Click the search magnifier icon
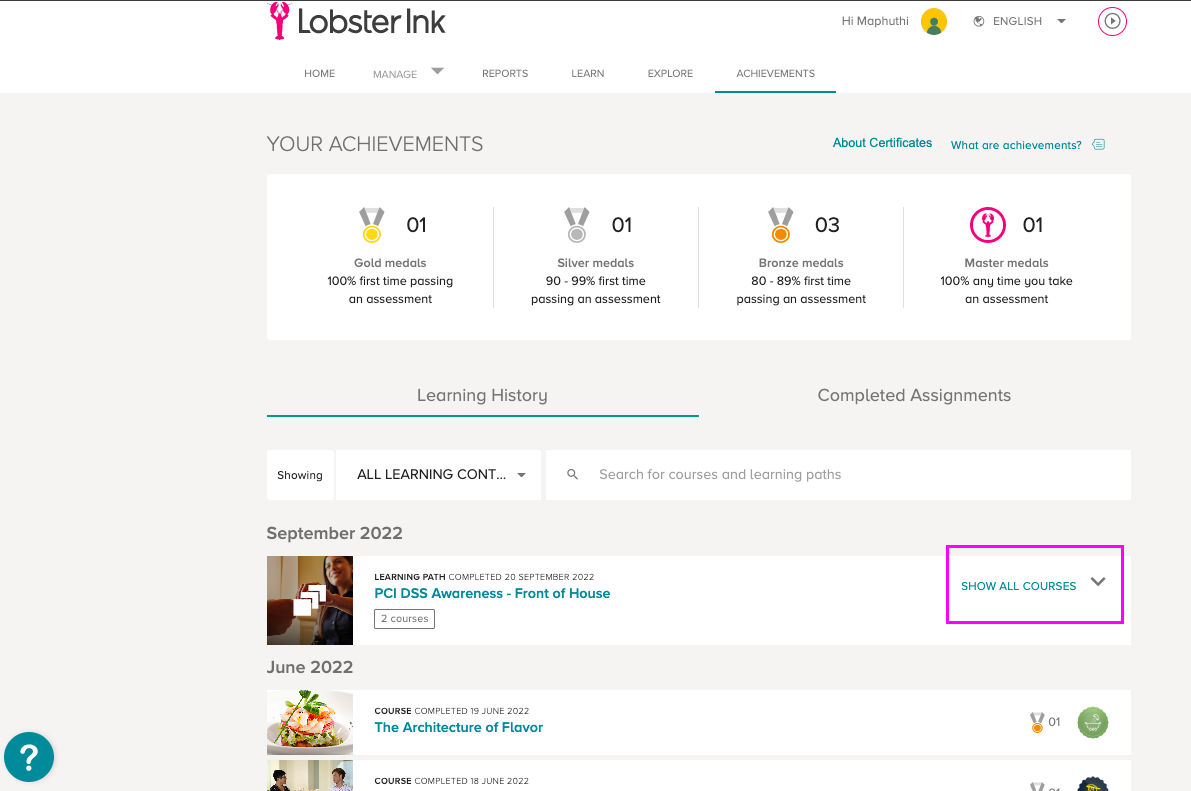This screenshot has width=1191, height=791. tap(573, 474)
